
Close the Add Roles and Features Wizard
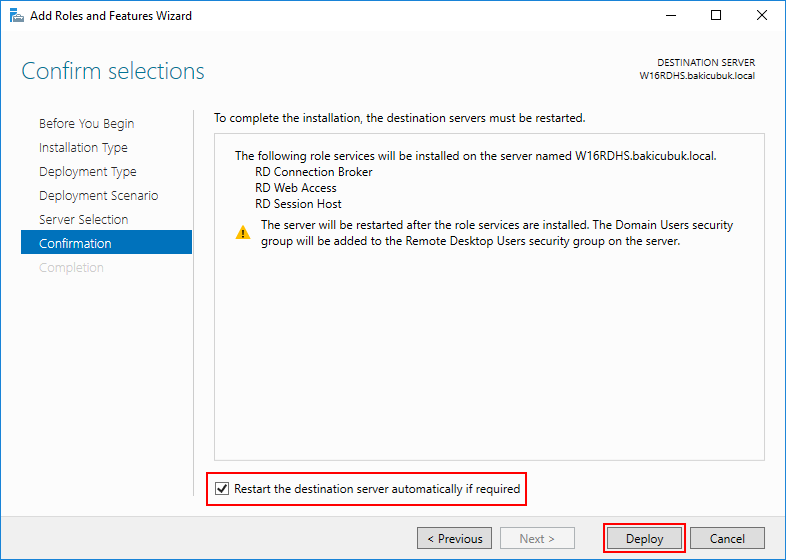762,16
